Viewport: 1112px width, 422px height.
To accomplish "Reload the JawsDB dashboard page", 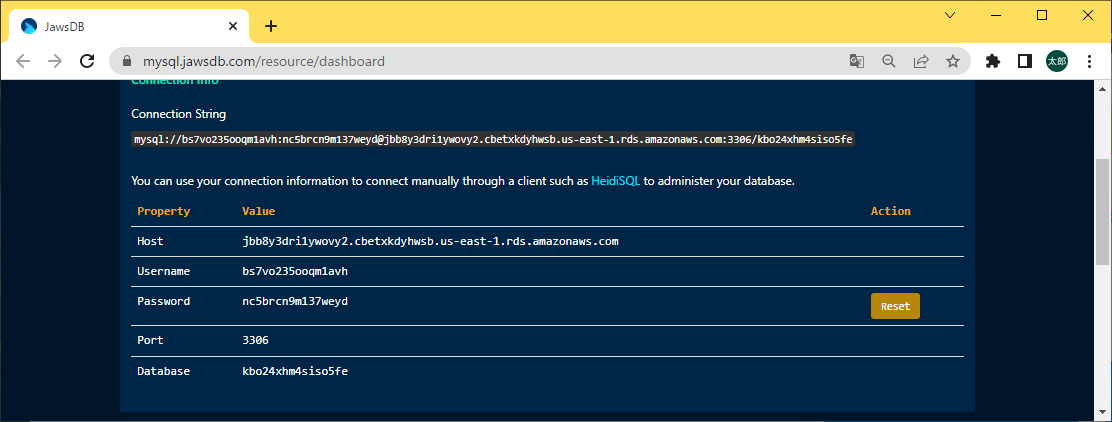I will click(87, 61).
